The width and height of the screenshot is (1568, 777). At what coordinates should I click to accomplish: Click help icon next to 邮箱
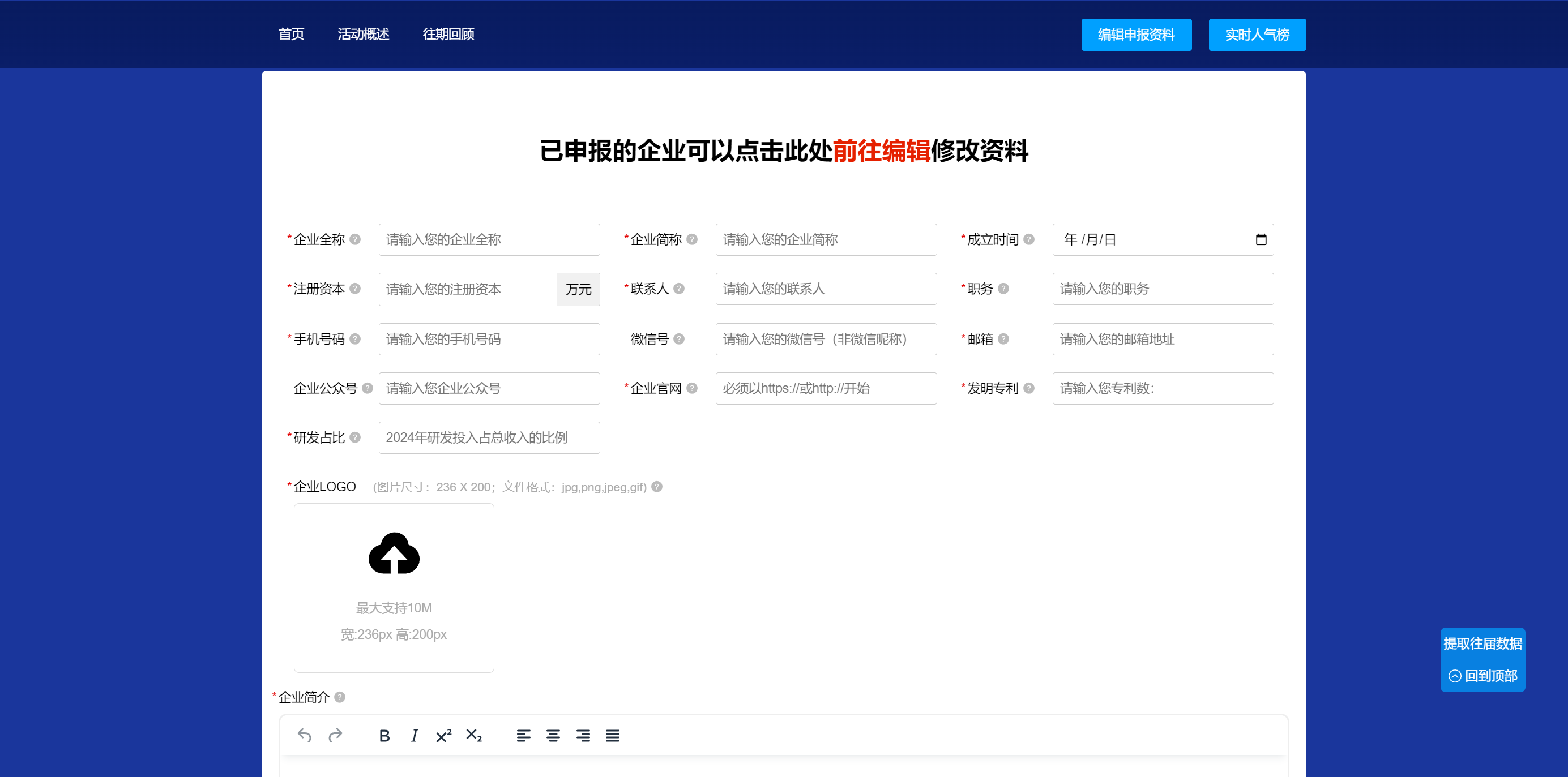click(x=1004, y=339)
